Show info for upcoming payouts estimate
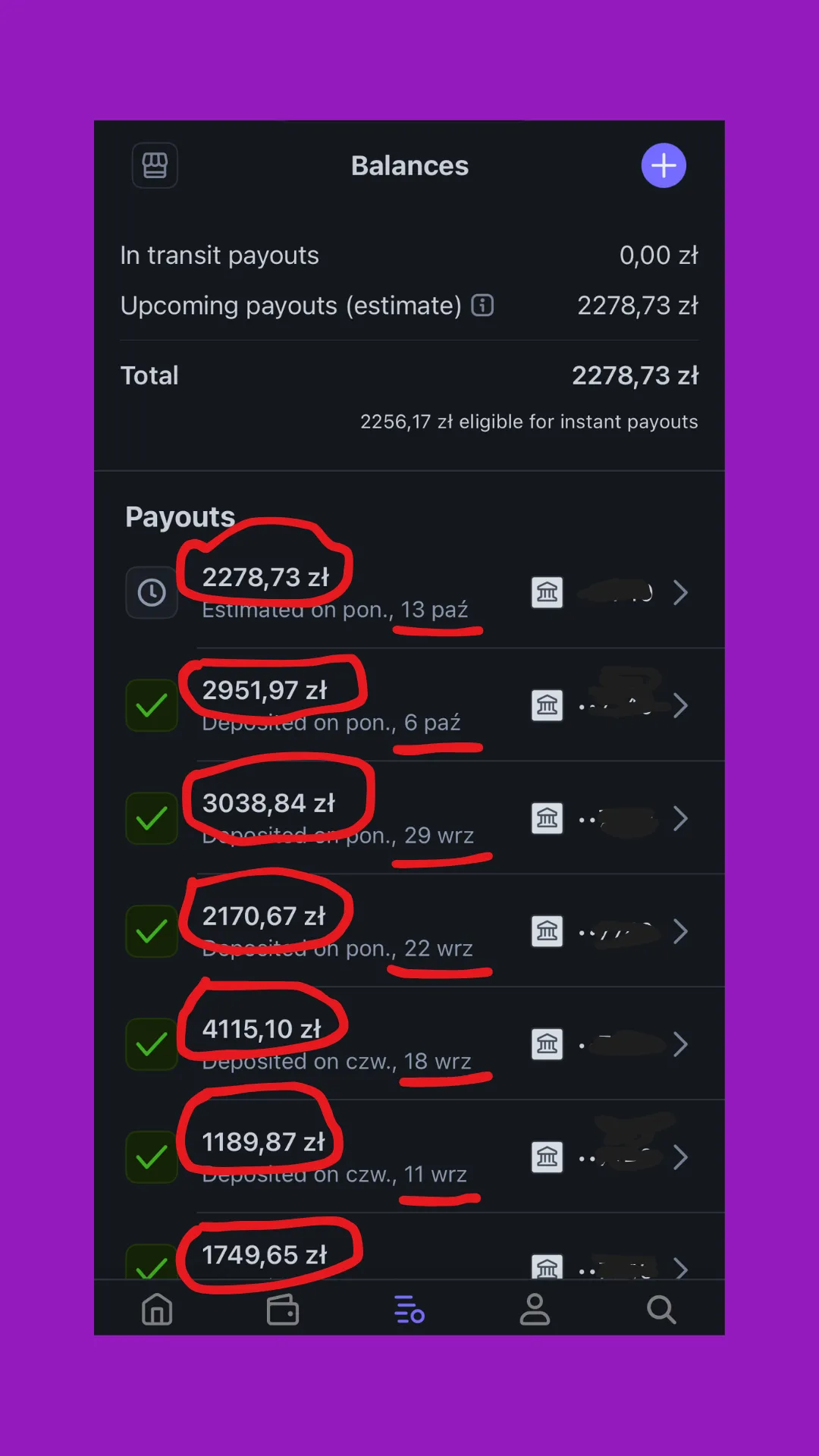The image size is (819, 1456). [482, 305]
